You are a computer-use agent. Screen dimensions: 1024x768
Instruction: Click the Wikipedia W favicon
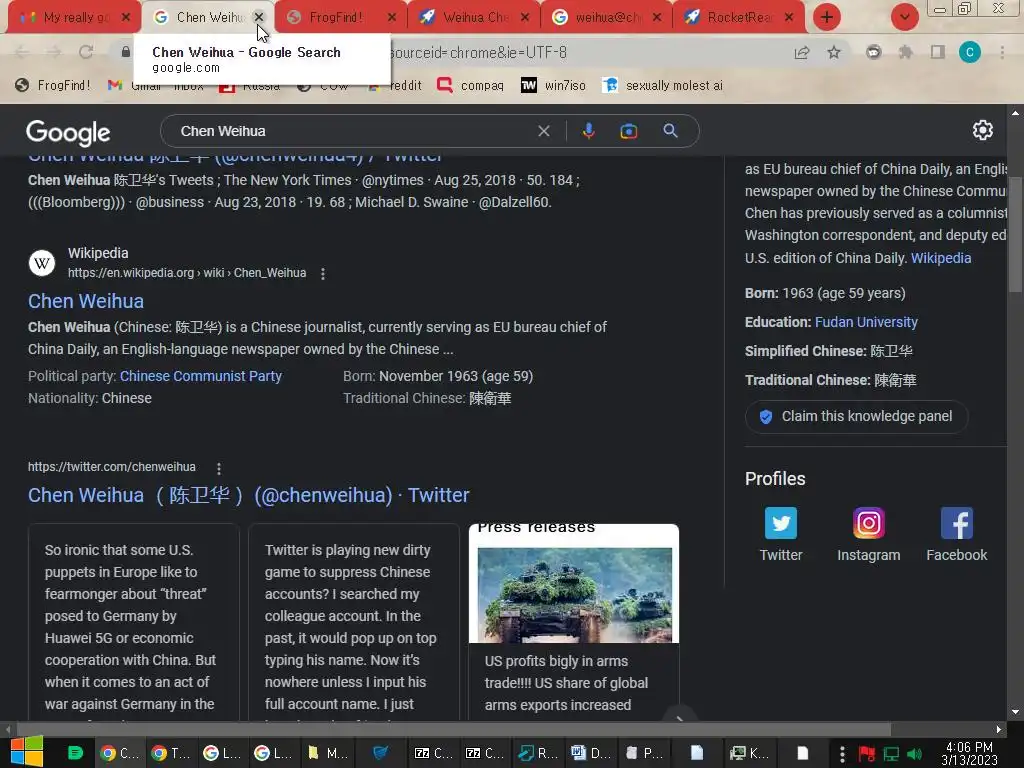pyautogui.click(x=42, y=263)
